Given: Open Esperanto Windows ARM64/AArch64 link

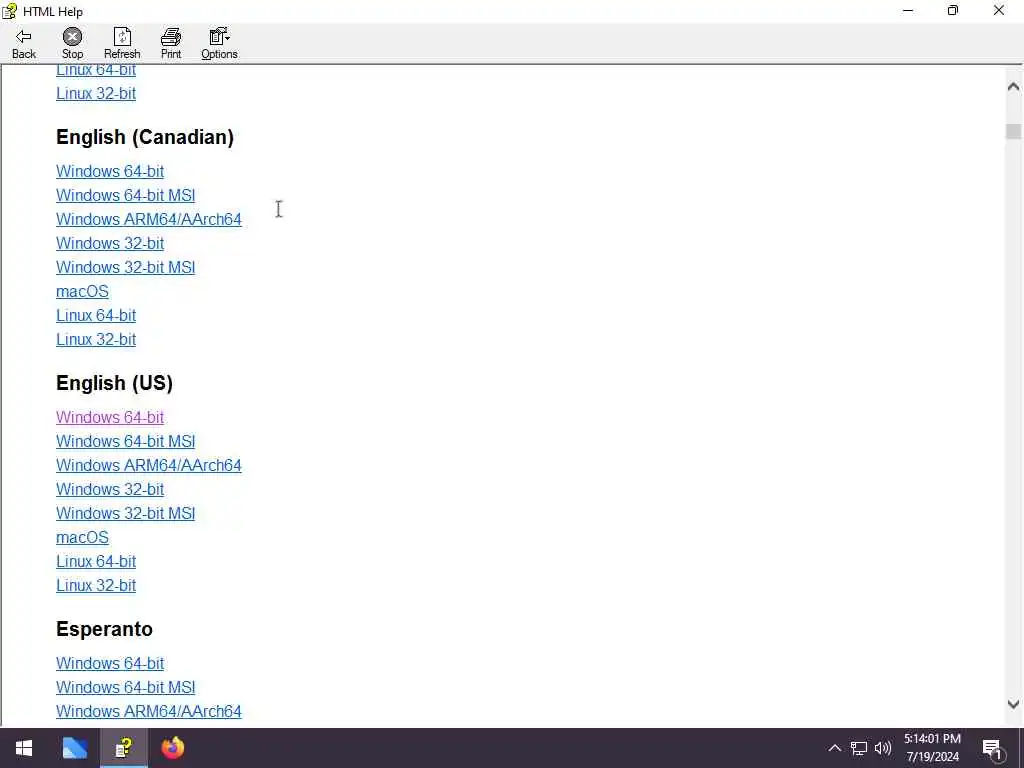Looking at the screenshot, I should click(x=149, y=711).
